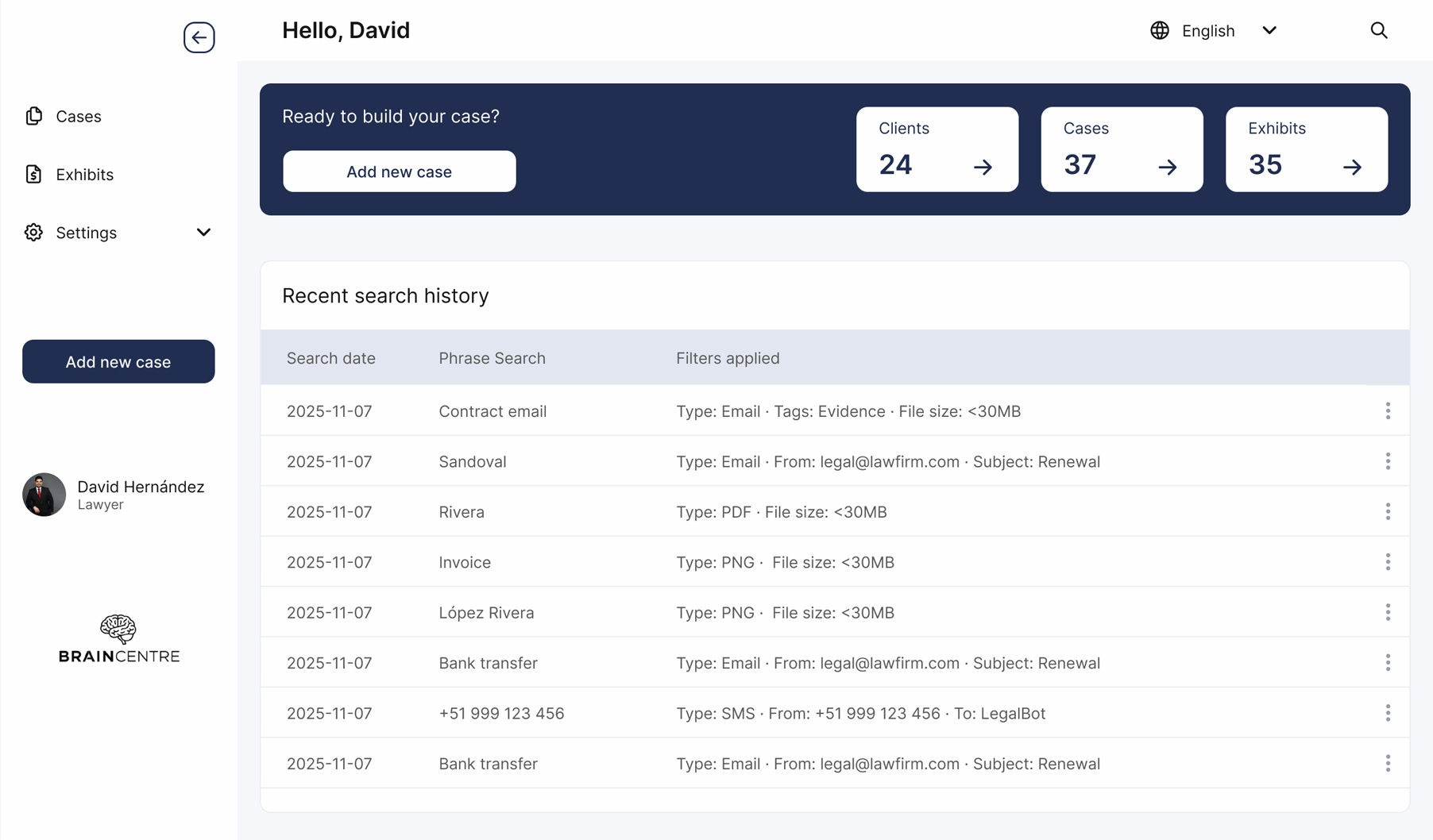The image size is (1433, 840).
Task: Select the López Rivera search phrase
Action: pos(486,613)
